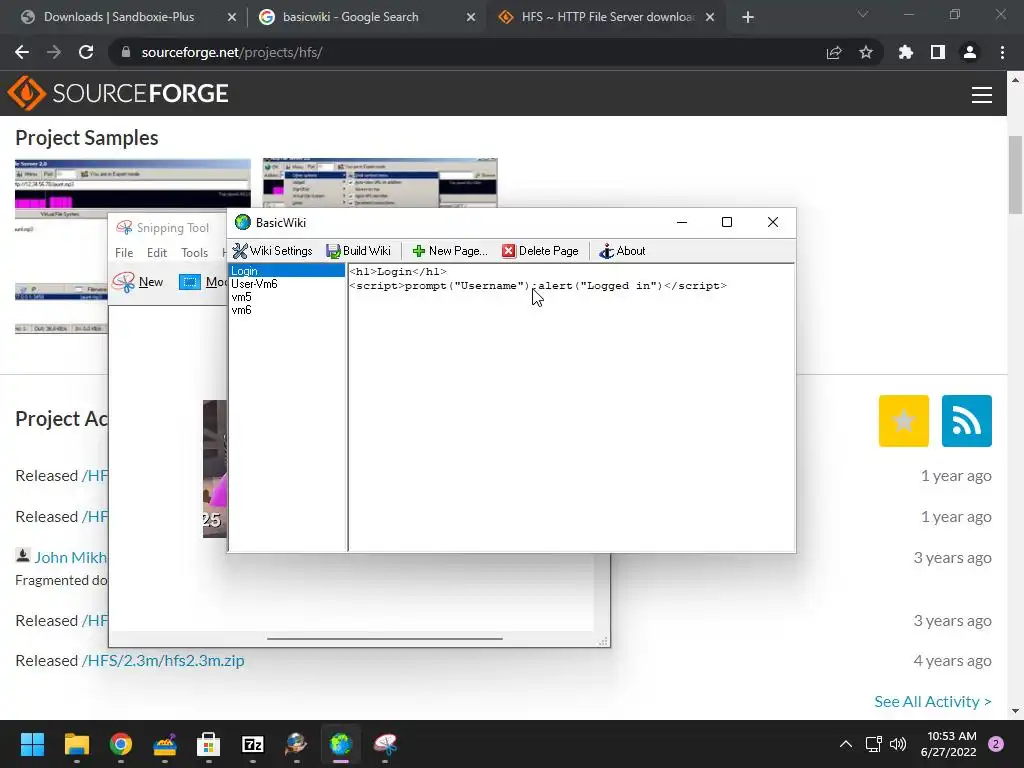Open clock and date in taskbar
Image resolution: width=1024 pixels, height=768 pixels.
[x=948, y=744]
